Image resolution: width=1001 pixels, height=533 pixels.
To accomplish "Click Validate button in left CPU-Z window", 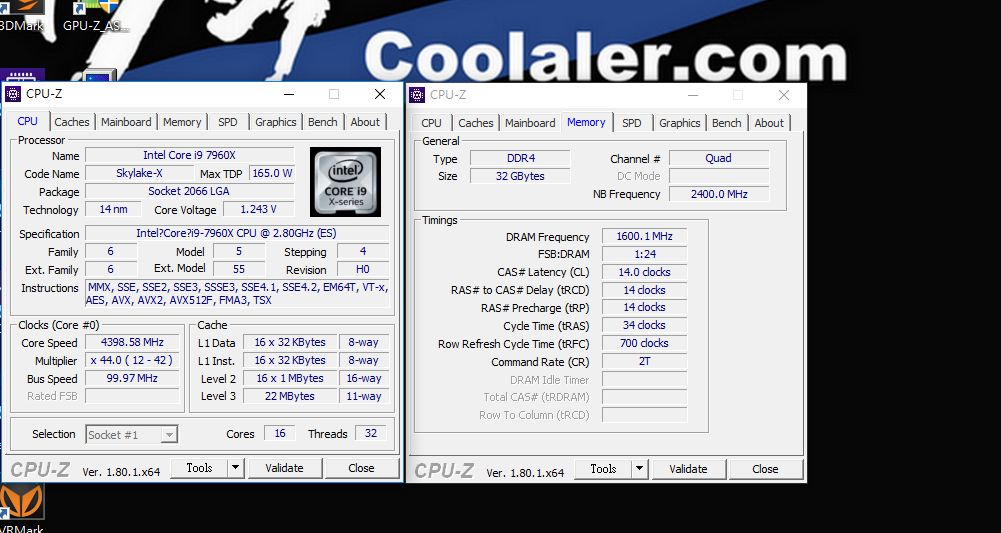I will tap(284, 468).
